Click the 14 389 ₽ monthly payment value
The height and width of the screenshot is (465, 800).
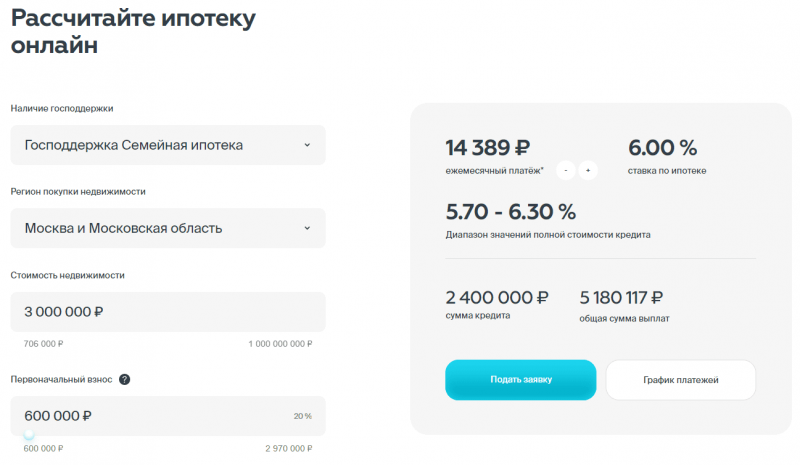488,148
